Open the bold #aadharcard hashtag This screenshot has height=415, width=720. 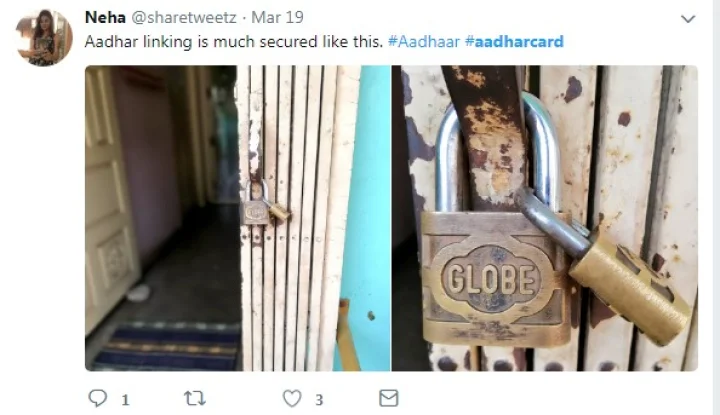[514, 41]
